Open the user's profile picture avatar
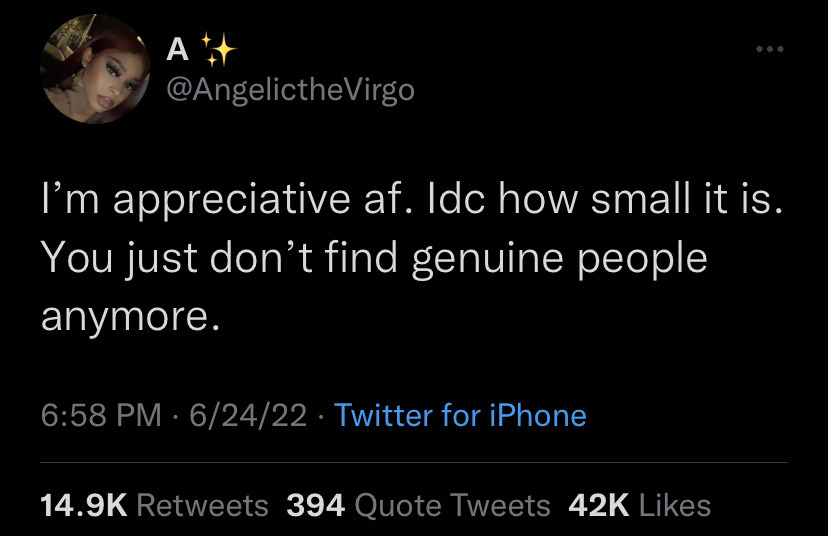The image size is (828, 536). (x=95, y=69)
